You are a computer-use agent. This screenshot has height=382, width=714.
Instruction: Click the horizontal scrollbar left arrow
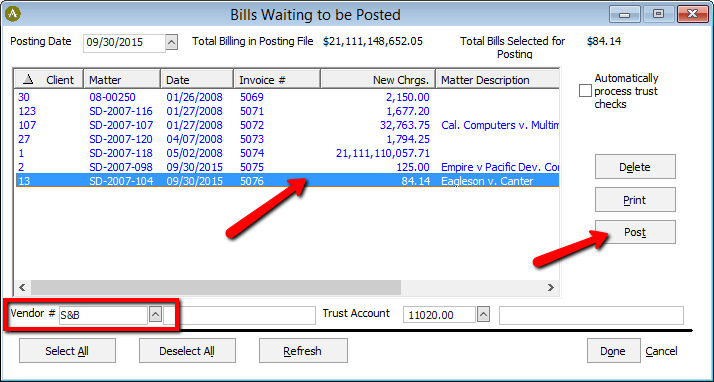pos(22,287)
